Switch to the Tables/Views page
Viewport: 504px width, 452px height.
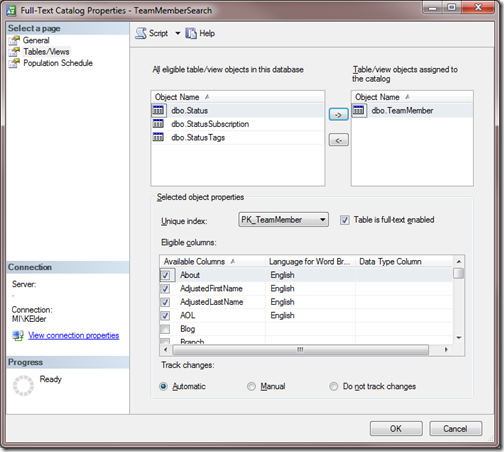point(46,52)
